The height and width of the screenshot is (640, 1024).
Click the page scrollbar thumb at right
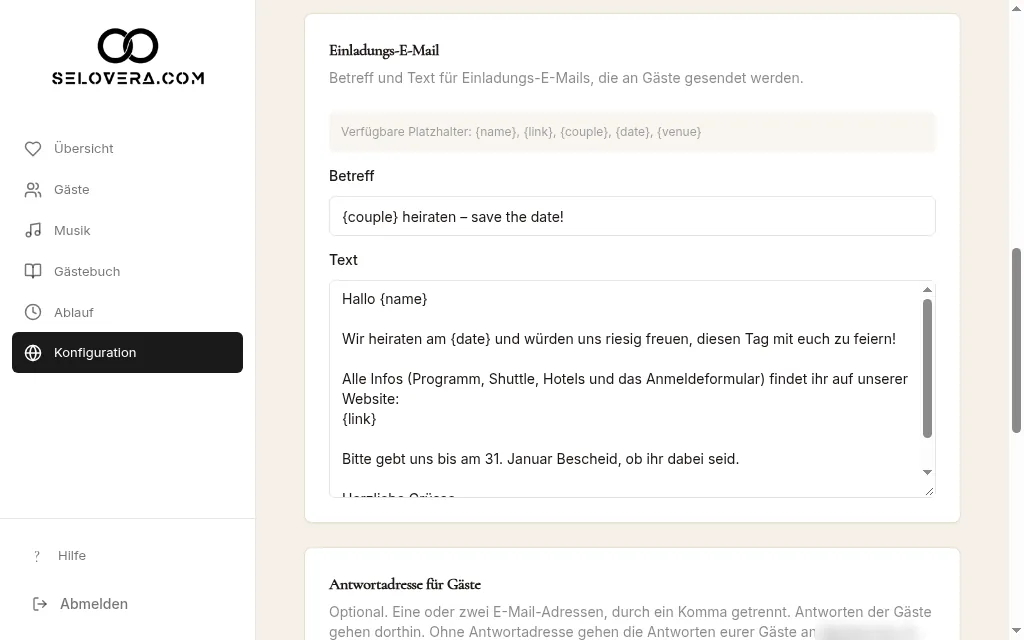[1016, 340]
